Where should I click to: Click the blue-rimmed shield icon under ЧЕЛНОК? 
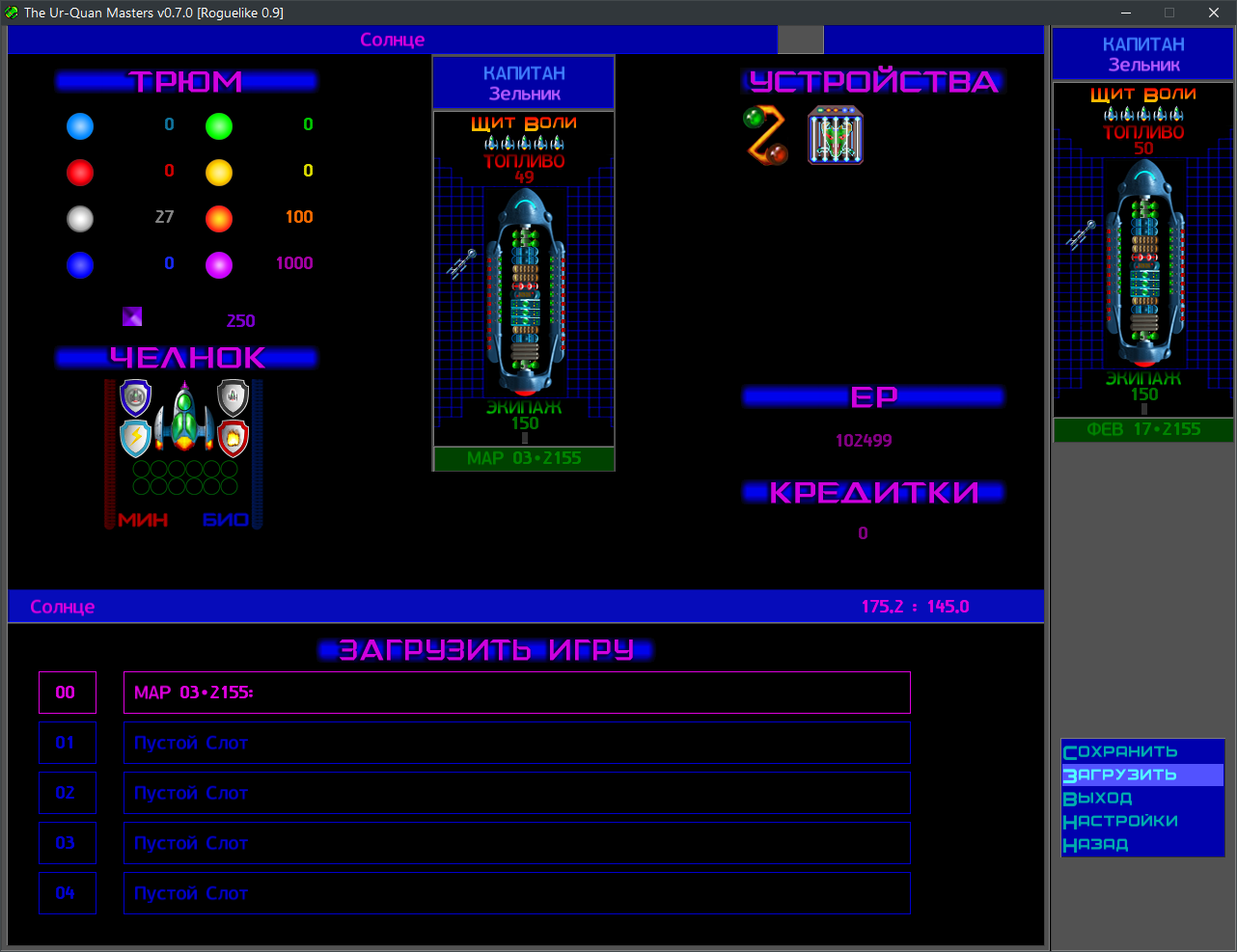click(135, 397)
